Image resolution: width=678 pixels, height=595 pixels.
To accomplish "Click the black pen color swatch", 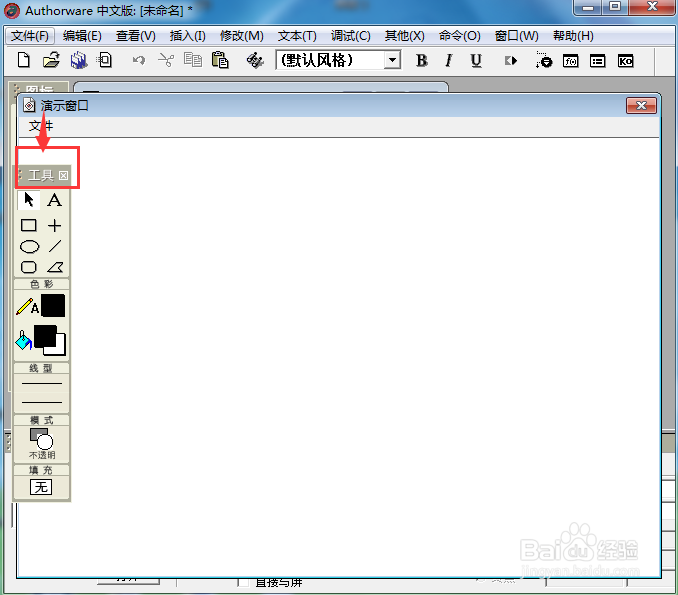I will coord(53,306).
